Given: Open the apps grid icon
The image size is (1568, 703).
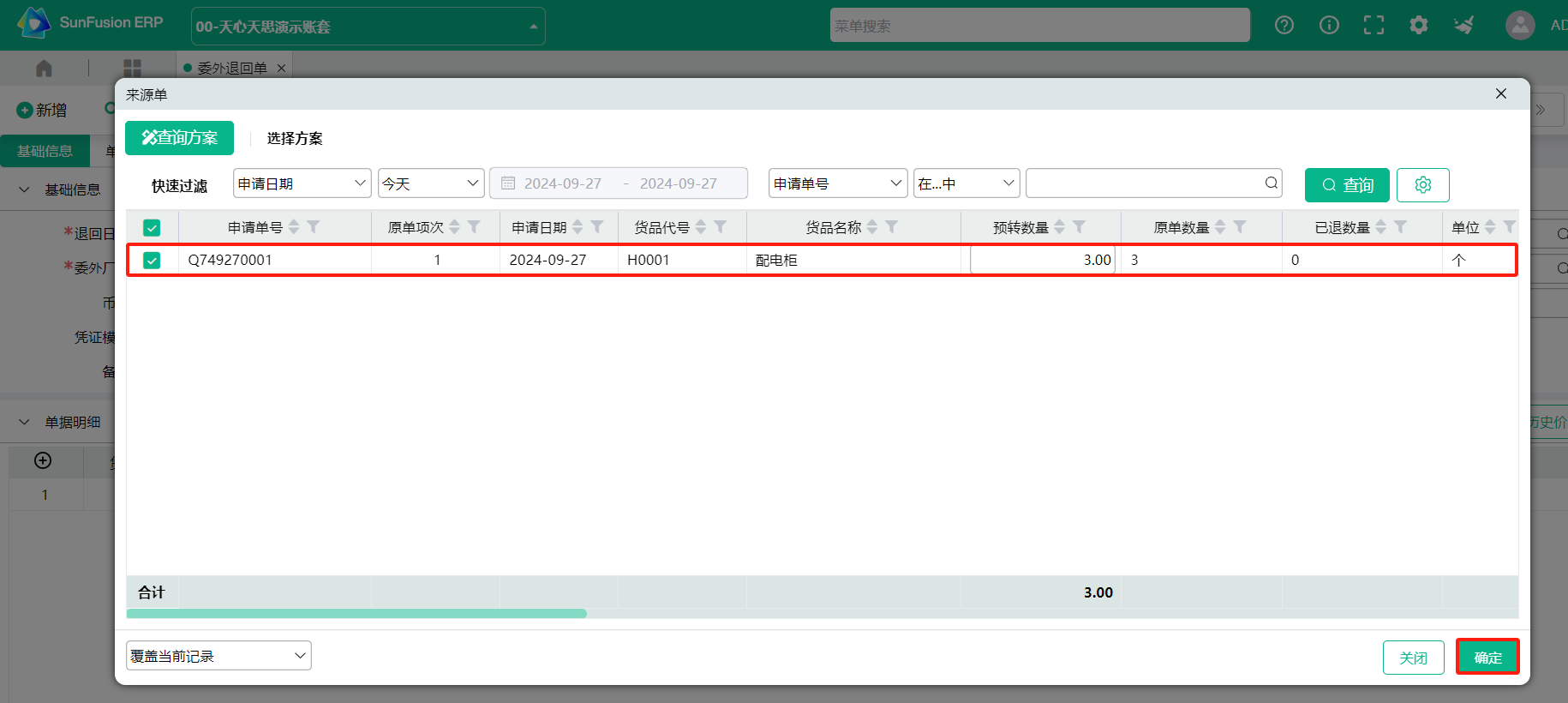Looking at the screenshot, I should [132, 68].
